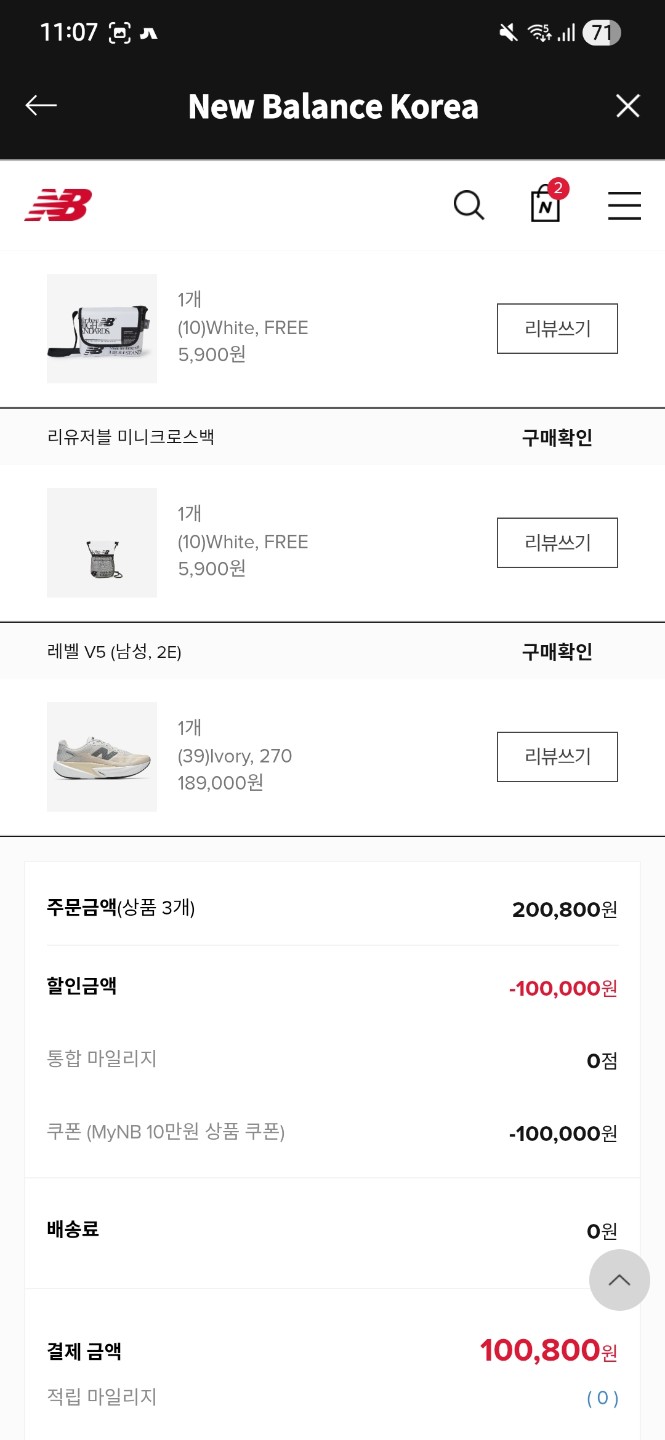Tap the 적립 마일리지 (0) value
The height and width of the screenshot is (1440, 665).
pyautogui.click(x=602, y=1398)
